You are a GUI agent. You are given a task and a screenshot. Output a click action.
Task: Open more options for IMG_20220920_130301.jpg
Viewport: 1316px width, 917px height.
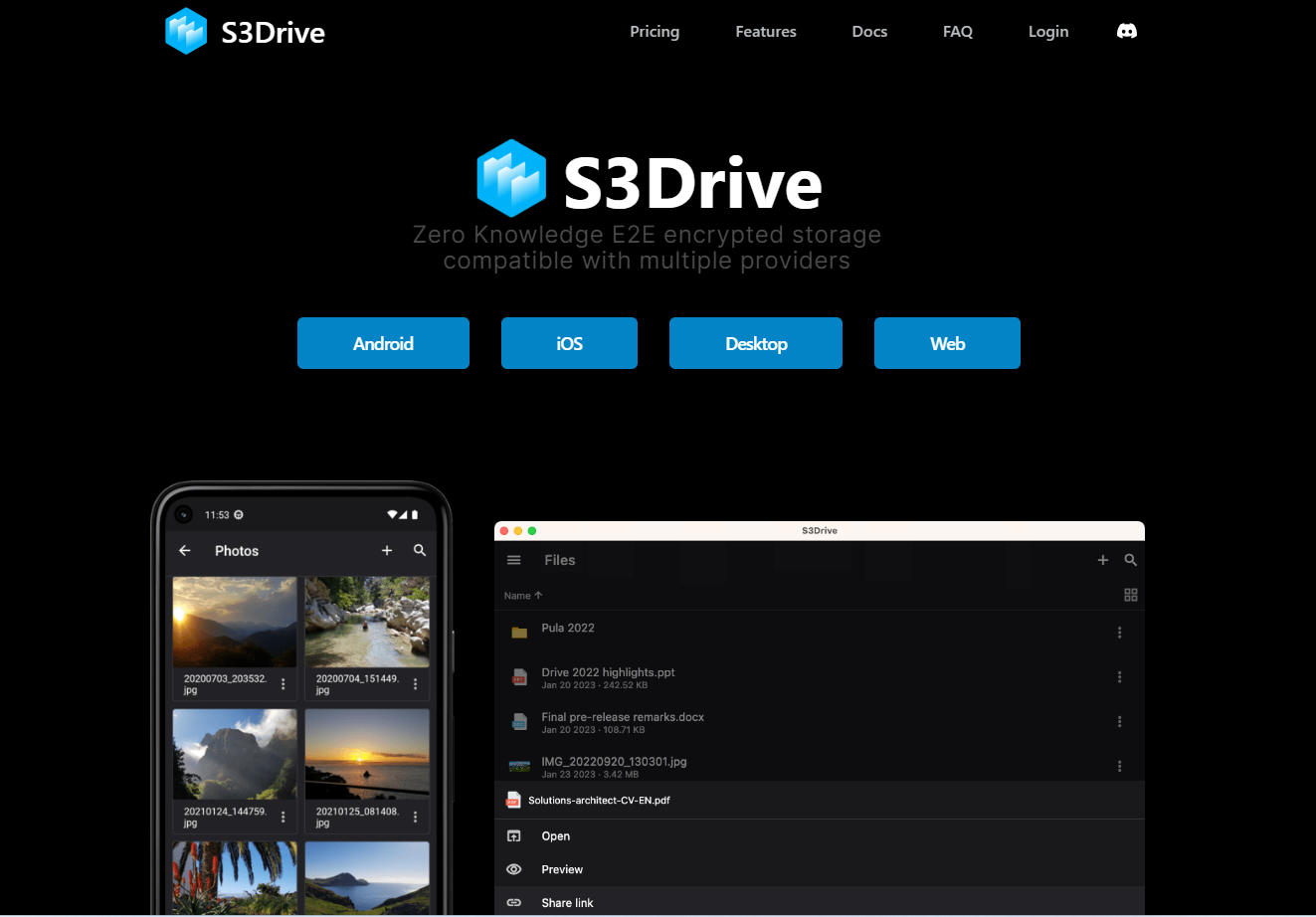[1120, 766]
